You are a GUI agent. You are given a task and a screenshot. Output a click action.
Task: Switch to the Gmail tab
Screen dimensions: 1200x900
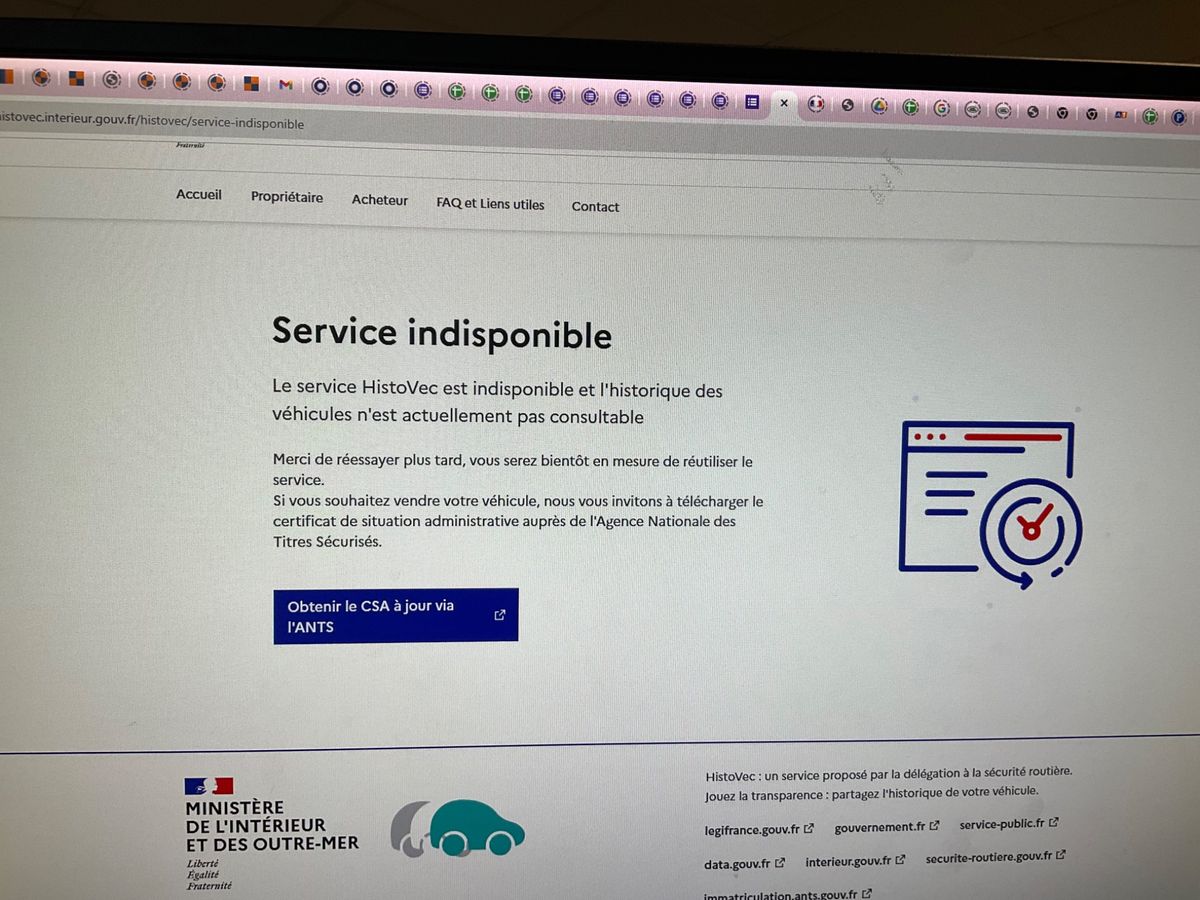pyautogui.click(x=285, y=85)
